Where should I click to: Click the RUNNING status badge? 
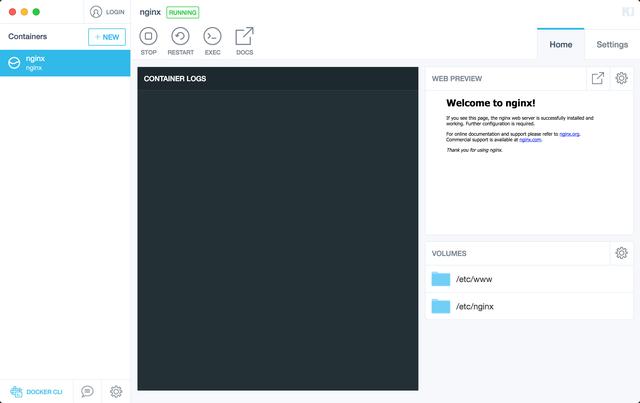click(182, 12)
